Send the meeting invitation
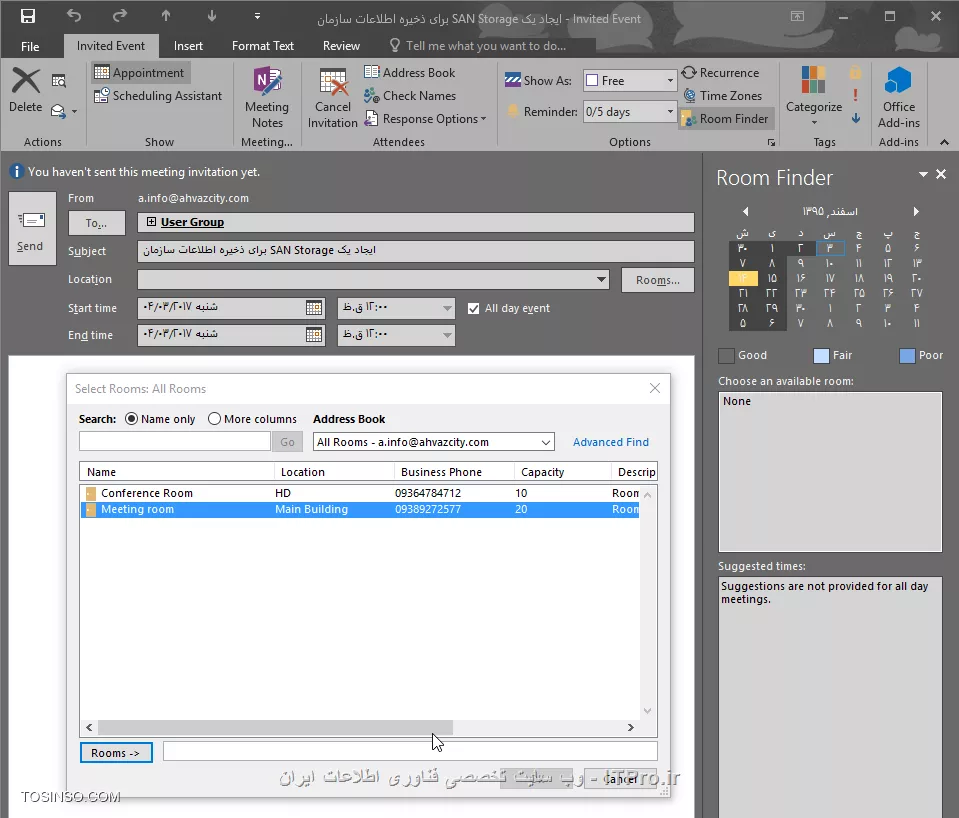Viewport: 959px width, 818px height. (x=31, y=229)
